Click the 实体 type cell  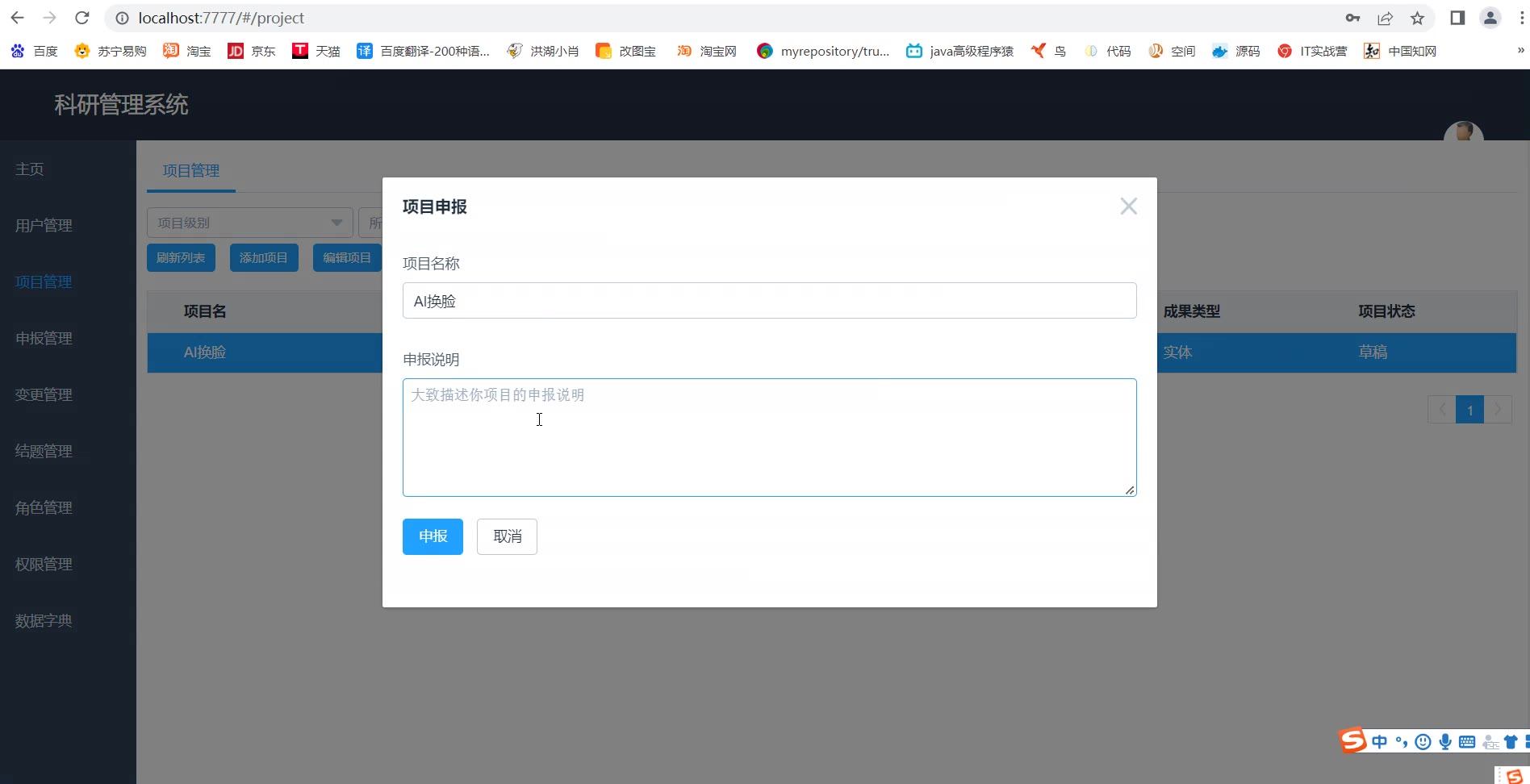(1177, 352)
